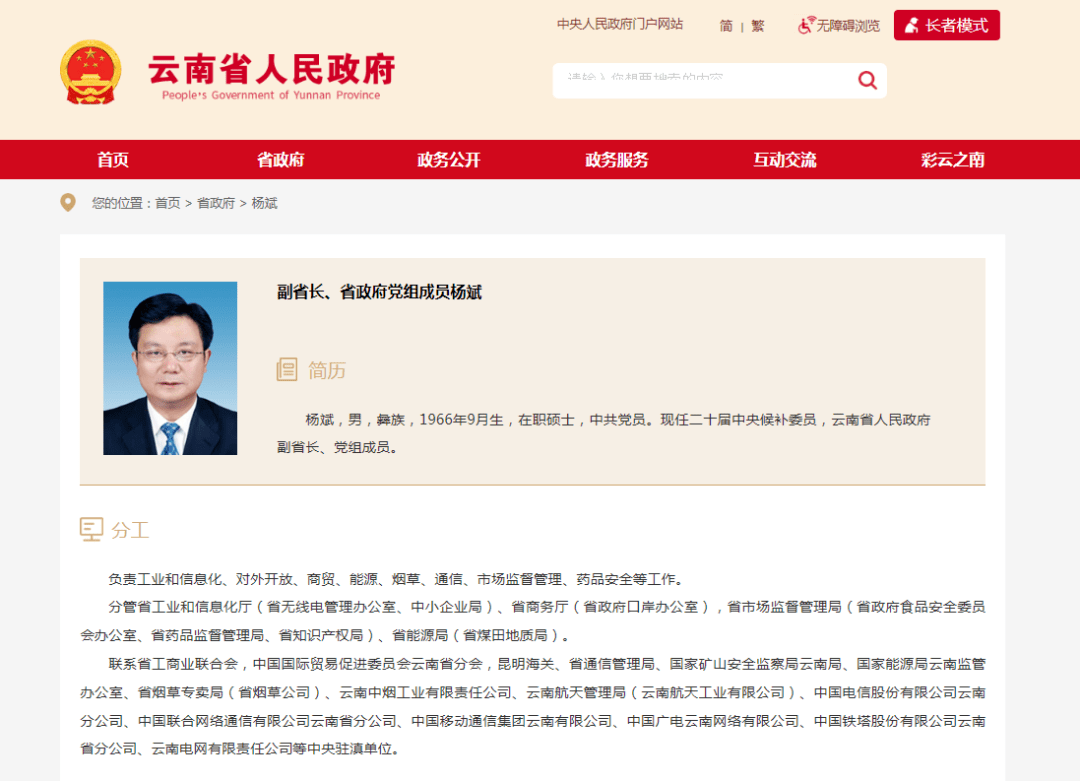Go to 省政府 in breadcrumb
This screenshot has height=781, width=1080.
(x=216, y=203)
